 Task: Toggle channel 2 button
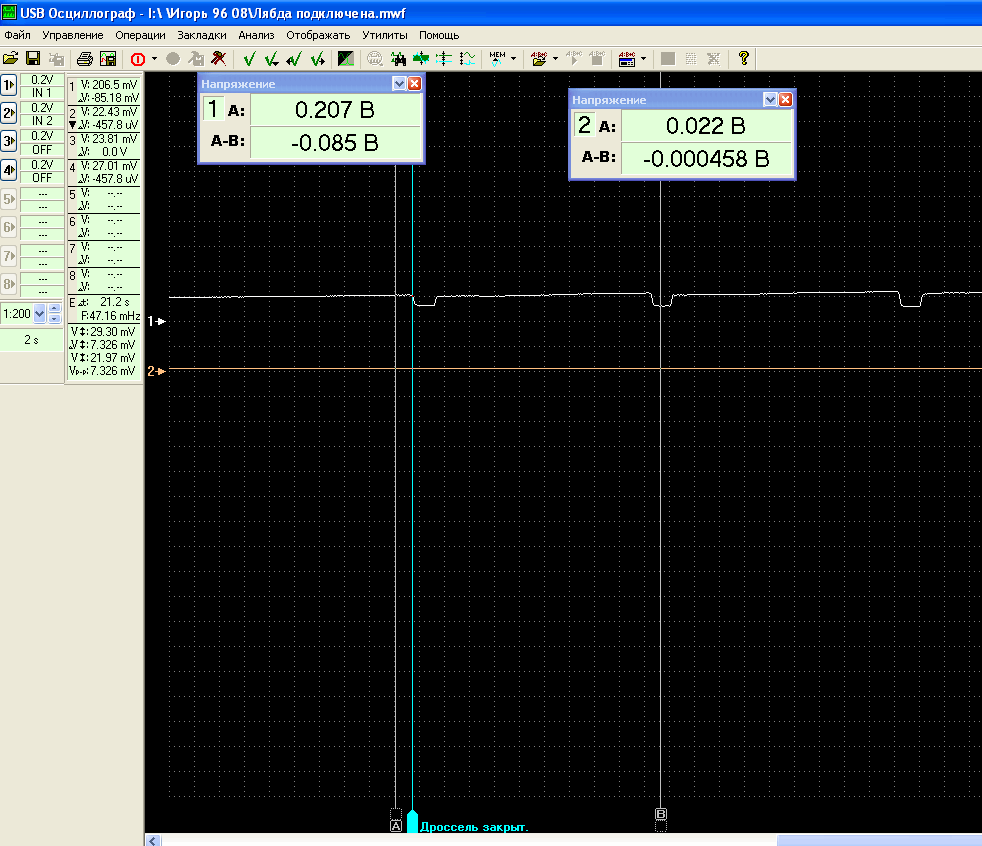click(9, 113)
